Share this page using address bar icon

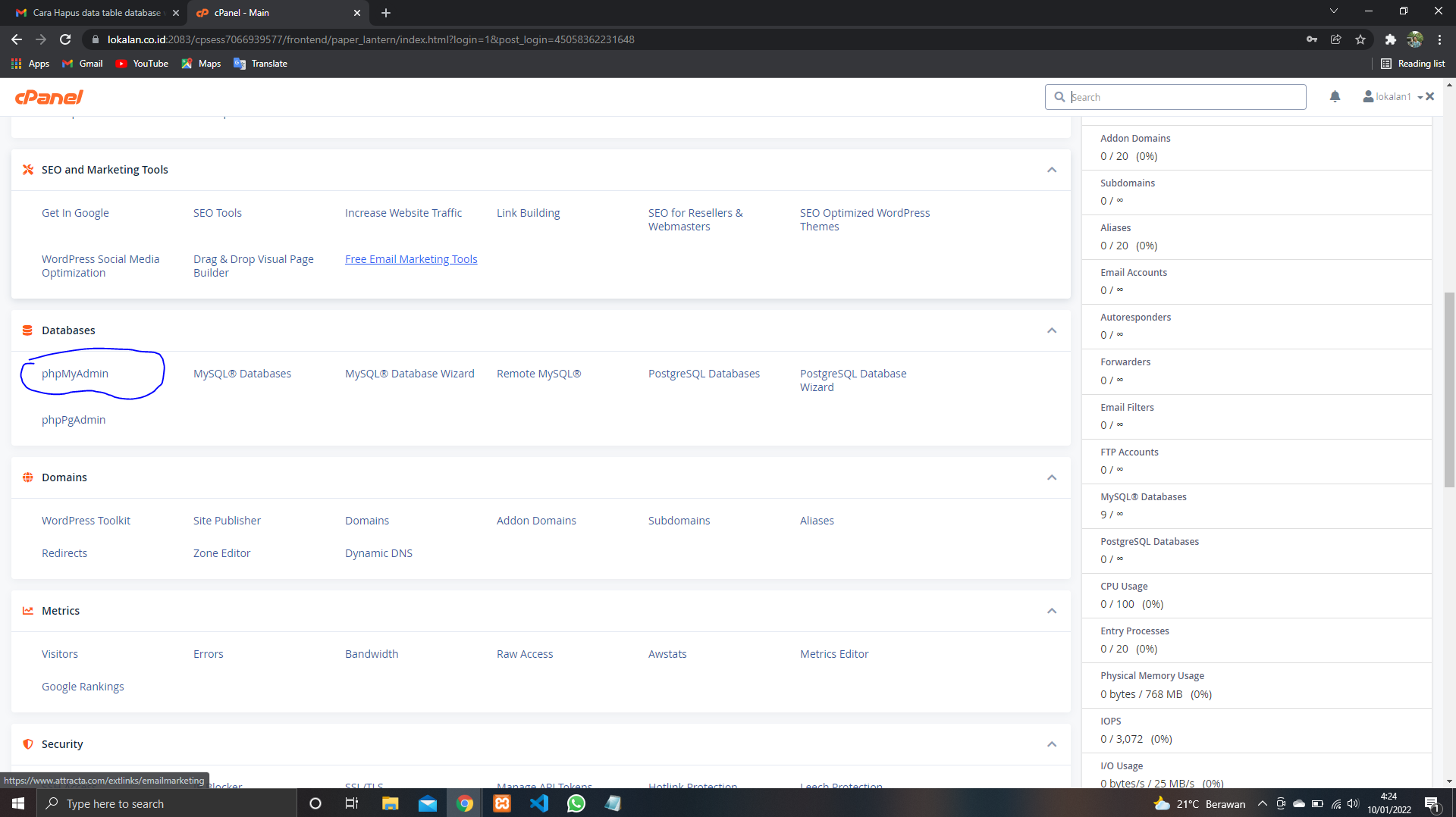pyautogui.click(x=1336, y=39)
